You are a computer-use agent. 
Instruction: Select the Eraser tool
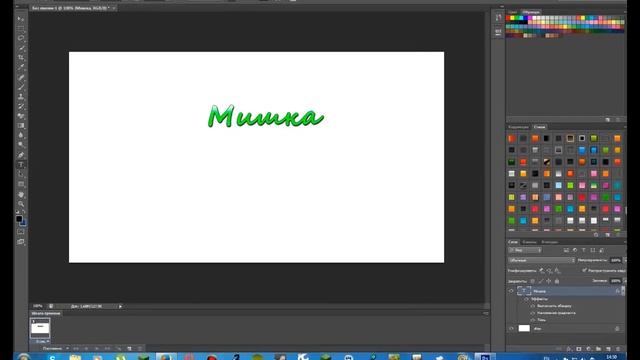pos(21,116)
